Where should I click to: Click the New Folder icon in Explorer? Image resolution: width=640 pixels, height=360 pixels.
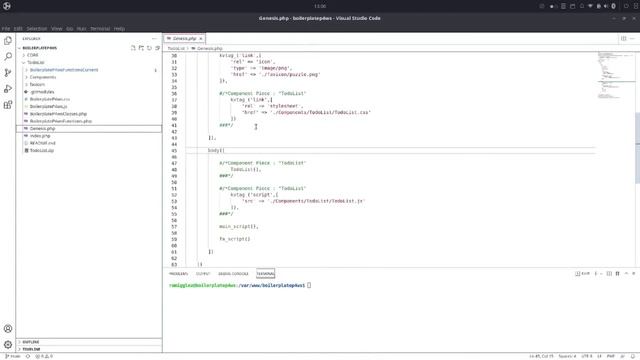click(x=141, y=48)
